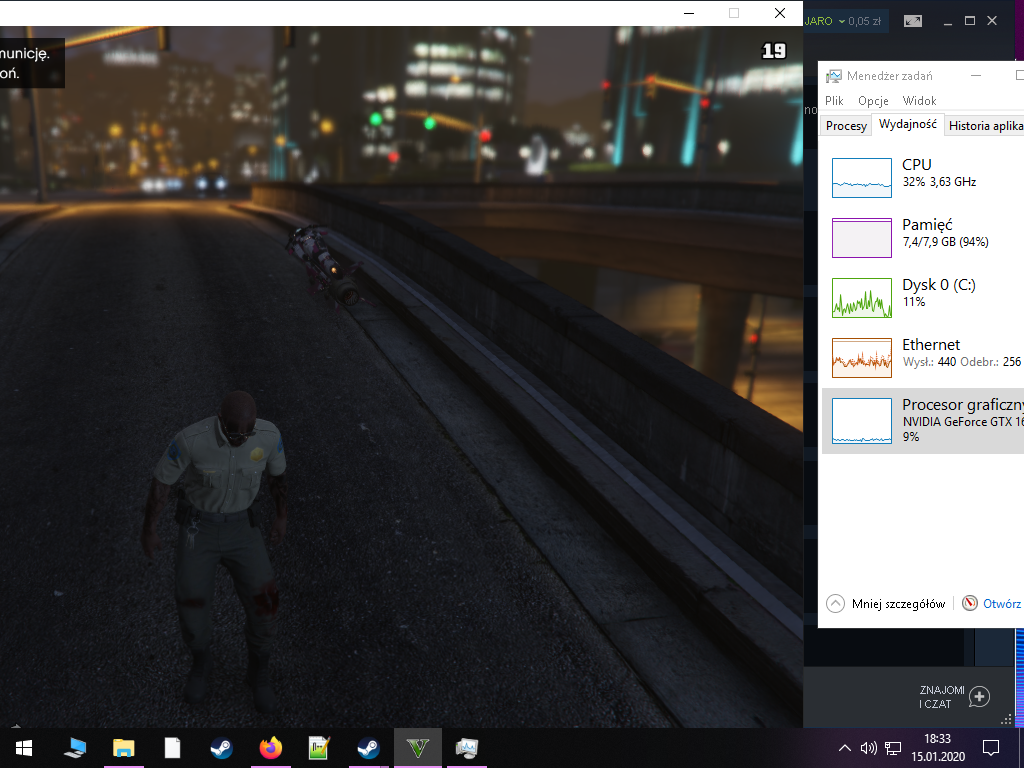Open the Widok menu in Task Manager
The width and height of the screenshot is (1024, 768).
pyautogui.click(x=920, y=101)
